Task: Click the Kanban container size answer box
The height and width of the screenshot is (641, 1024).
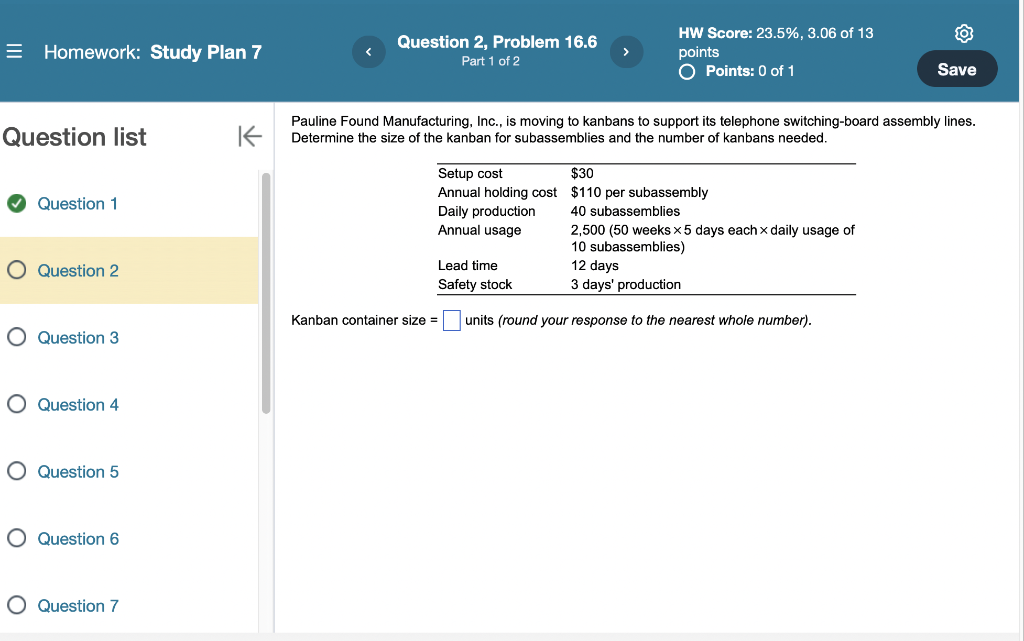Action: pos(451,320)
